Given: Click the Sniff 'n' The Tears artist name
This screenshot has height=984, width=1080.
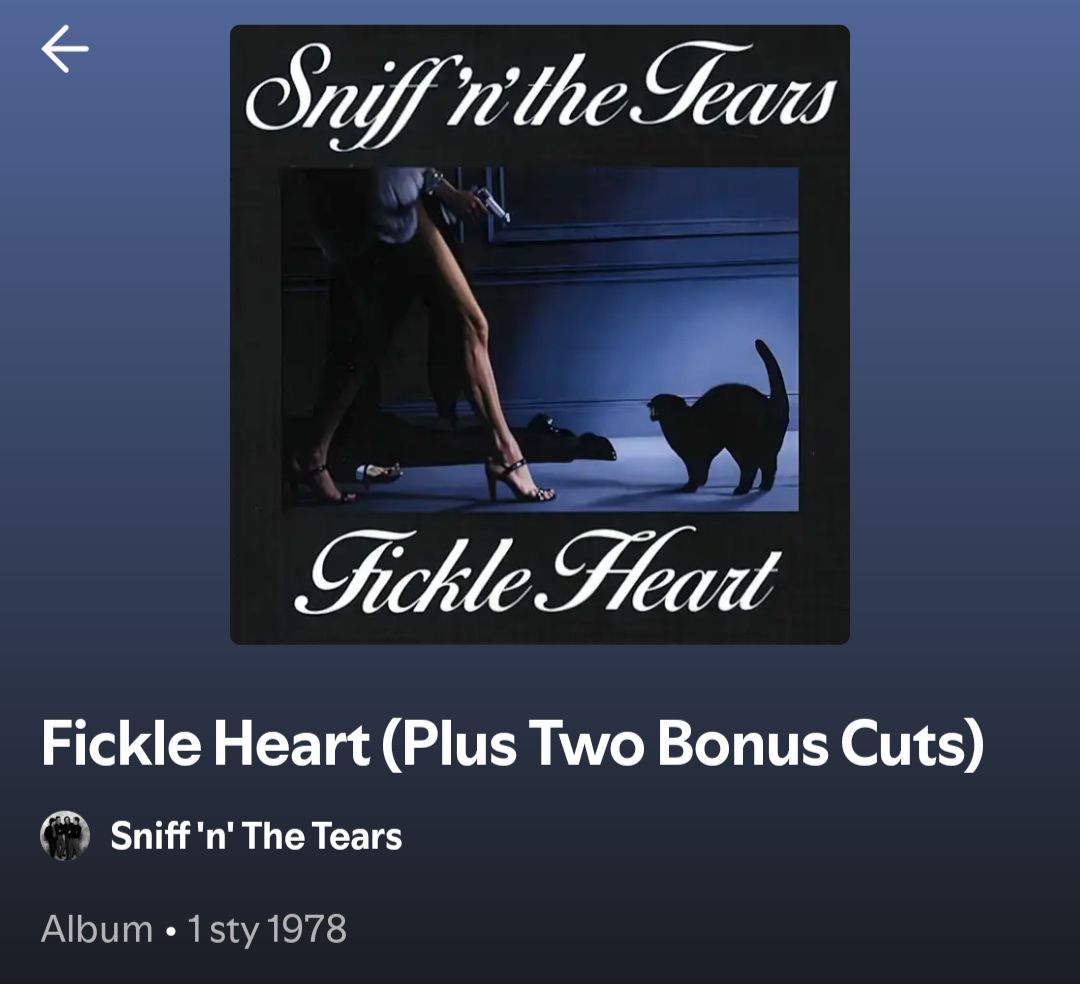Looking at the screenshot, I should (x=256, y=836).
